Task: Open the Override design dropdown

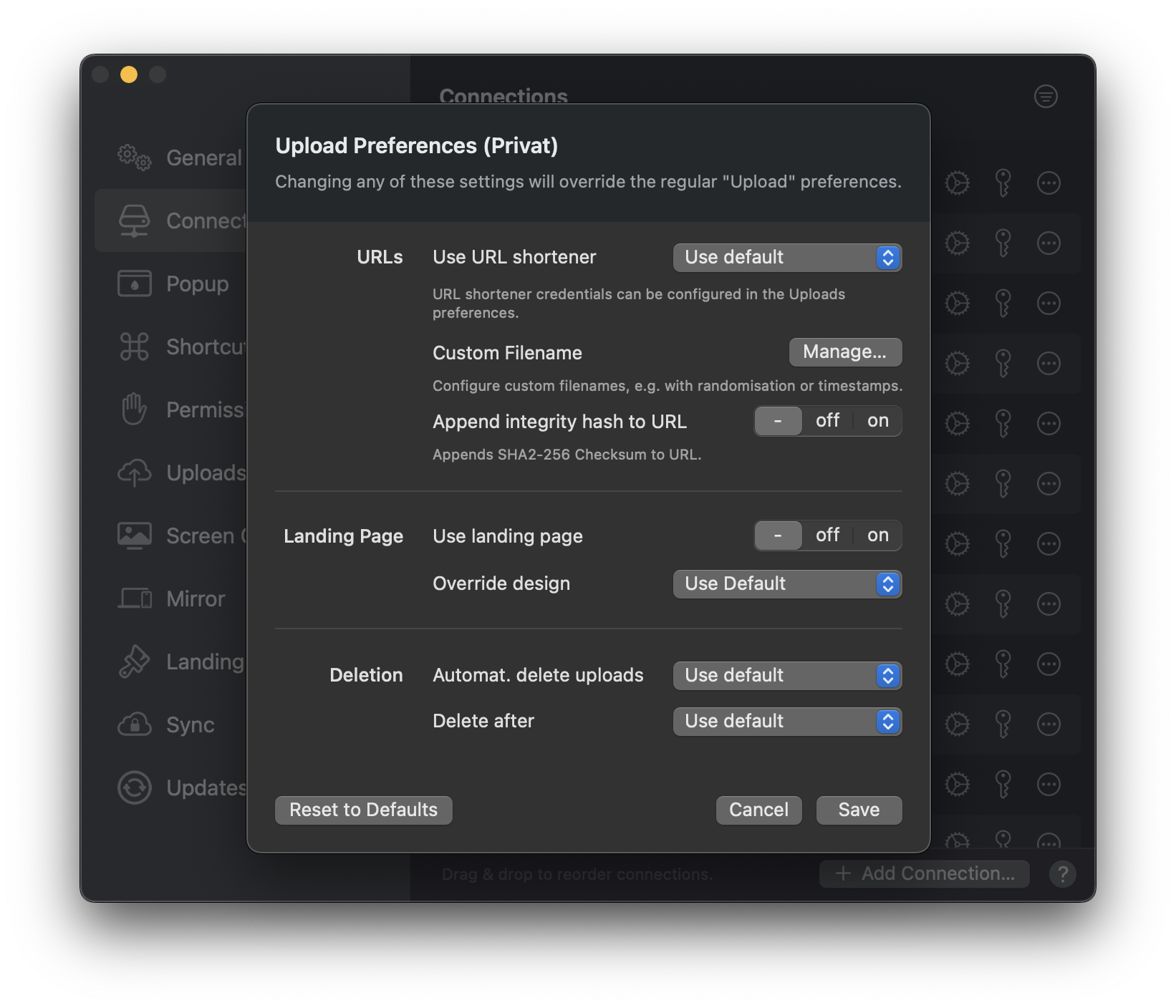Action: [x=786, y=583]
